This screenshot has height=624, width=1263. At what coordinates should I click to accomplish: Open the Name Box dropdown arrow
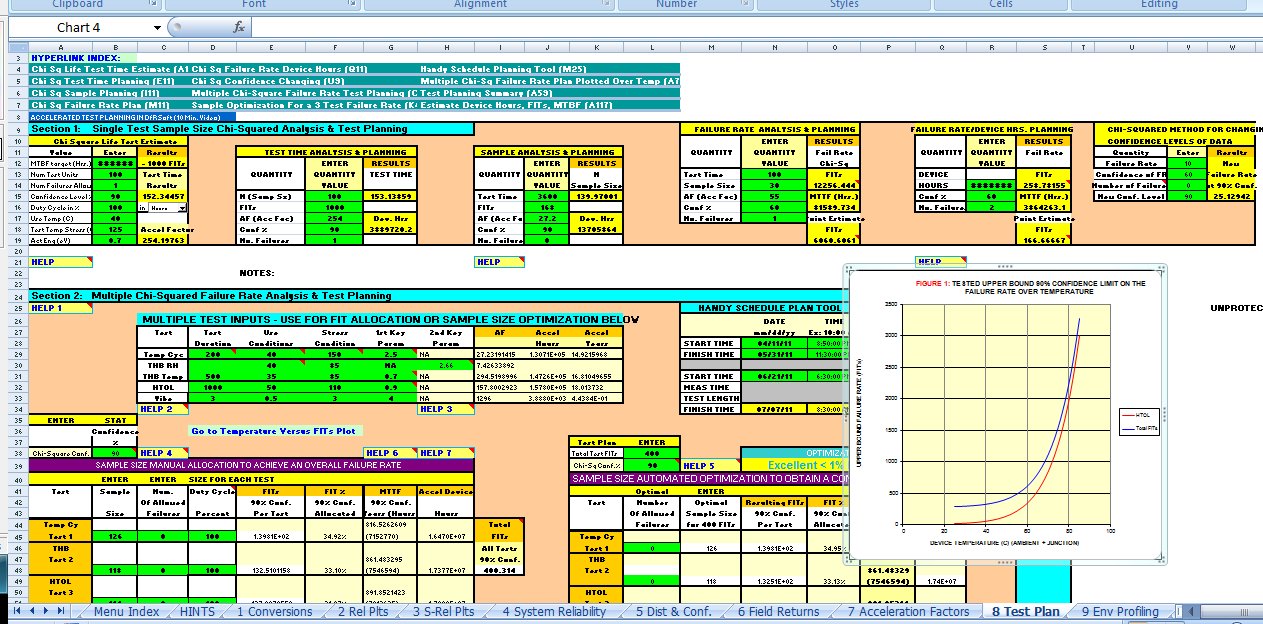coord(158,28)
